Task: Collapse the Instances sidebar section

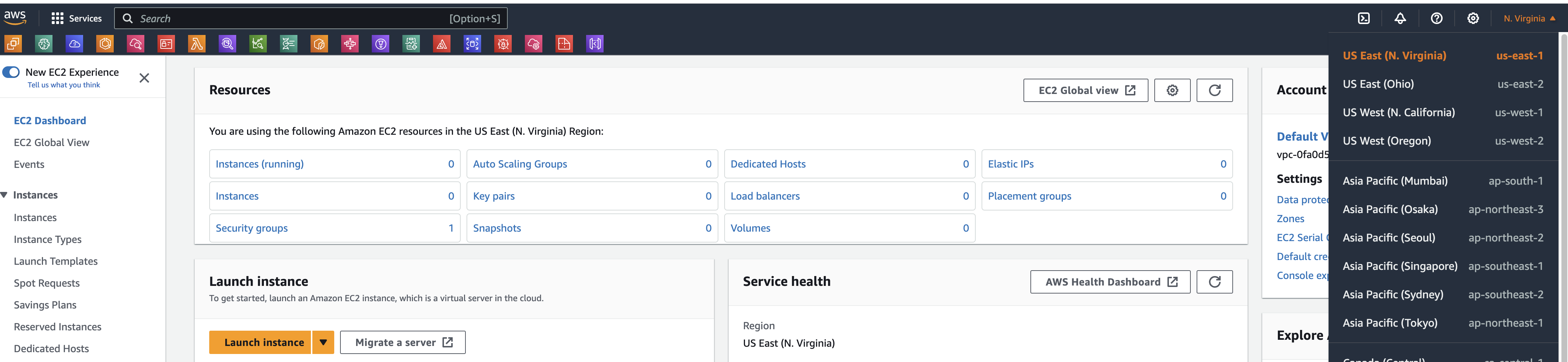Action: tap(4, 195)
